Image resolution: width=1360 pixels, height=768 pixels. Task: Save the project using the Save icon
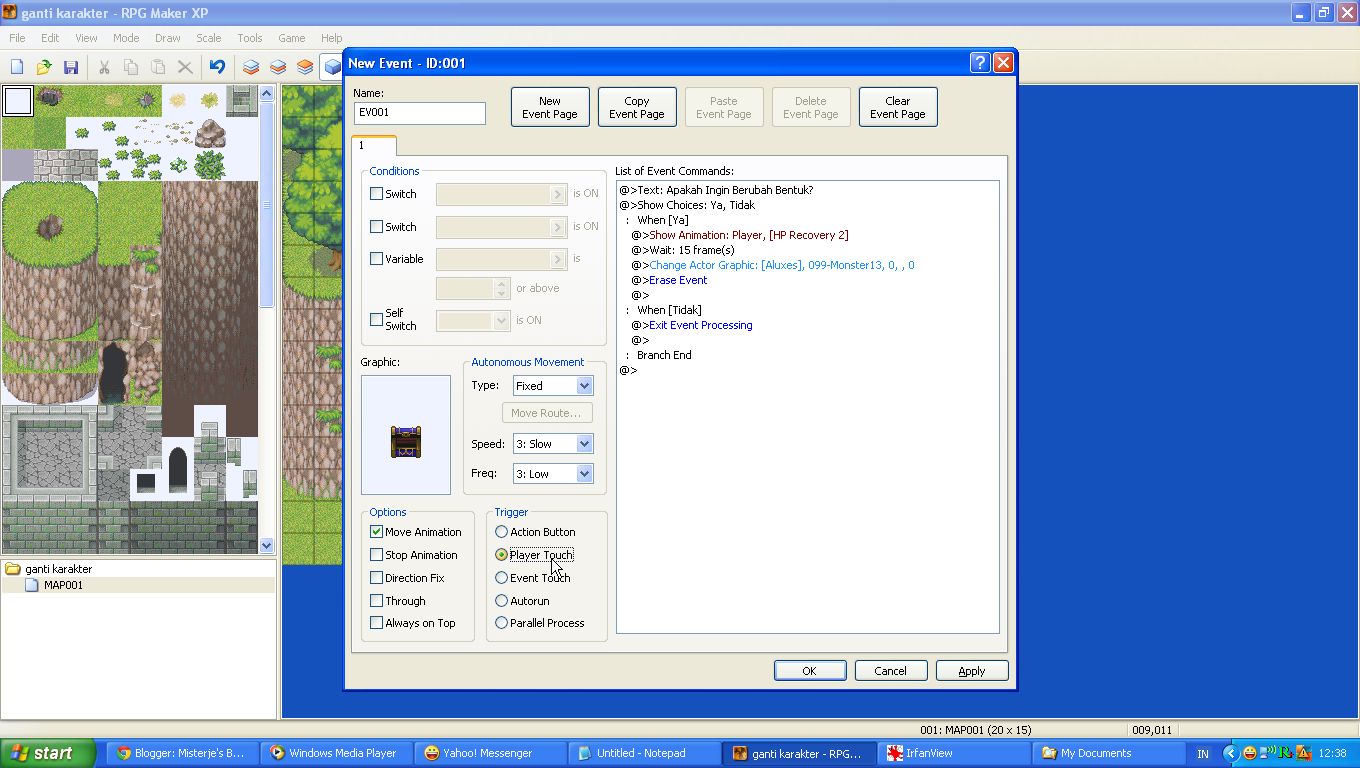point(70,66)
